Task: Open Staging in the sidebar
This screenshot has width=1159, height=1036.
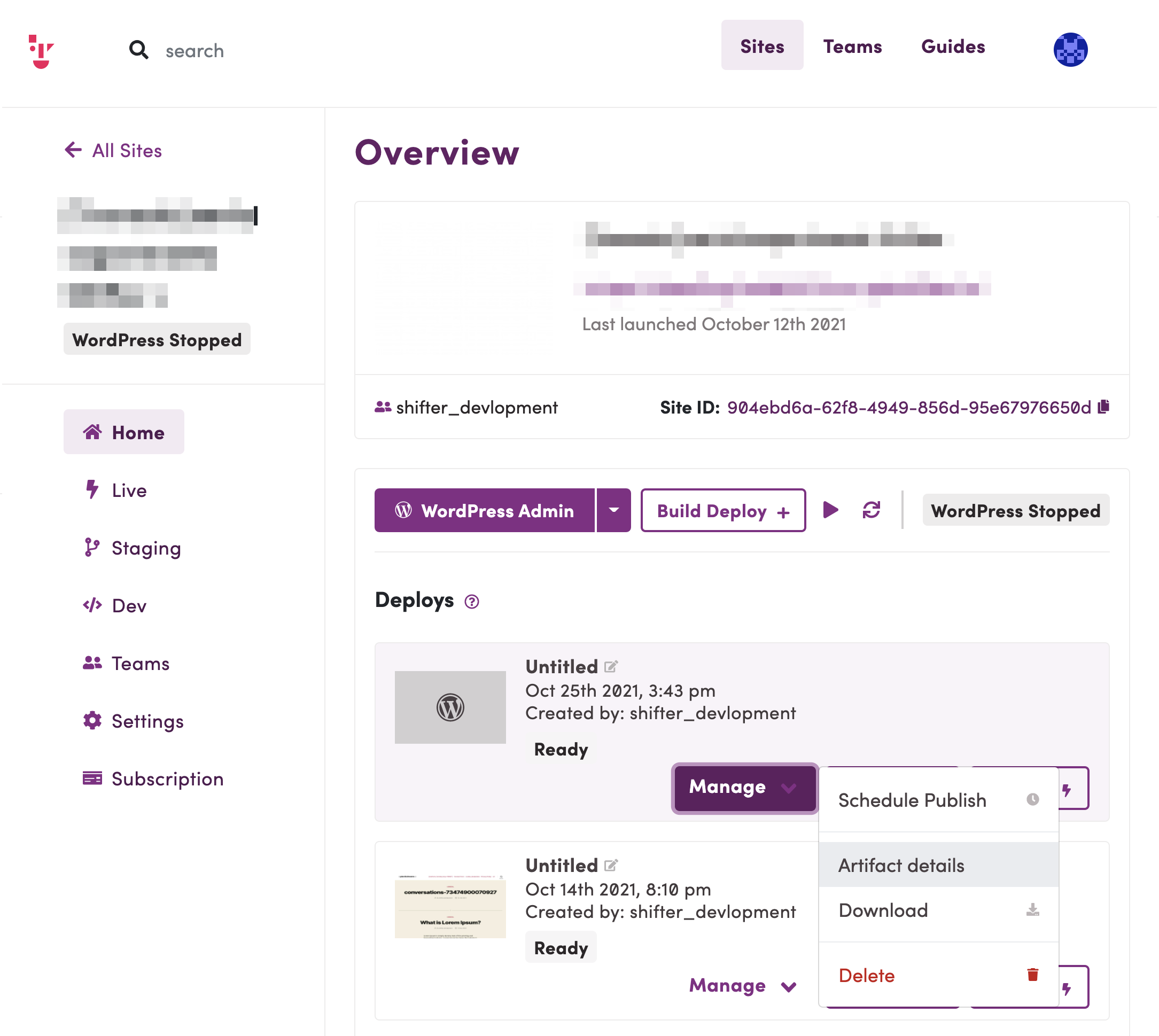Action: [x=146, y=548]
